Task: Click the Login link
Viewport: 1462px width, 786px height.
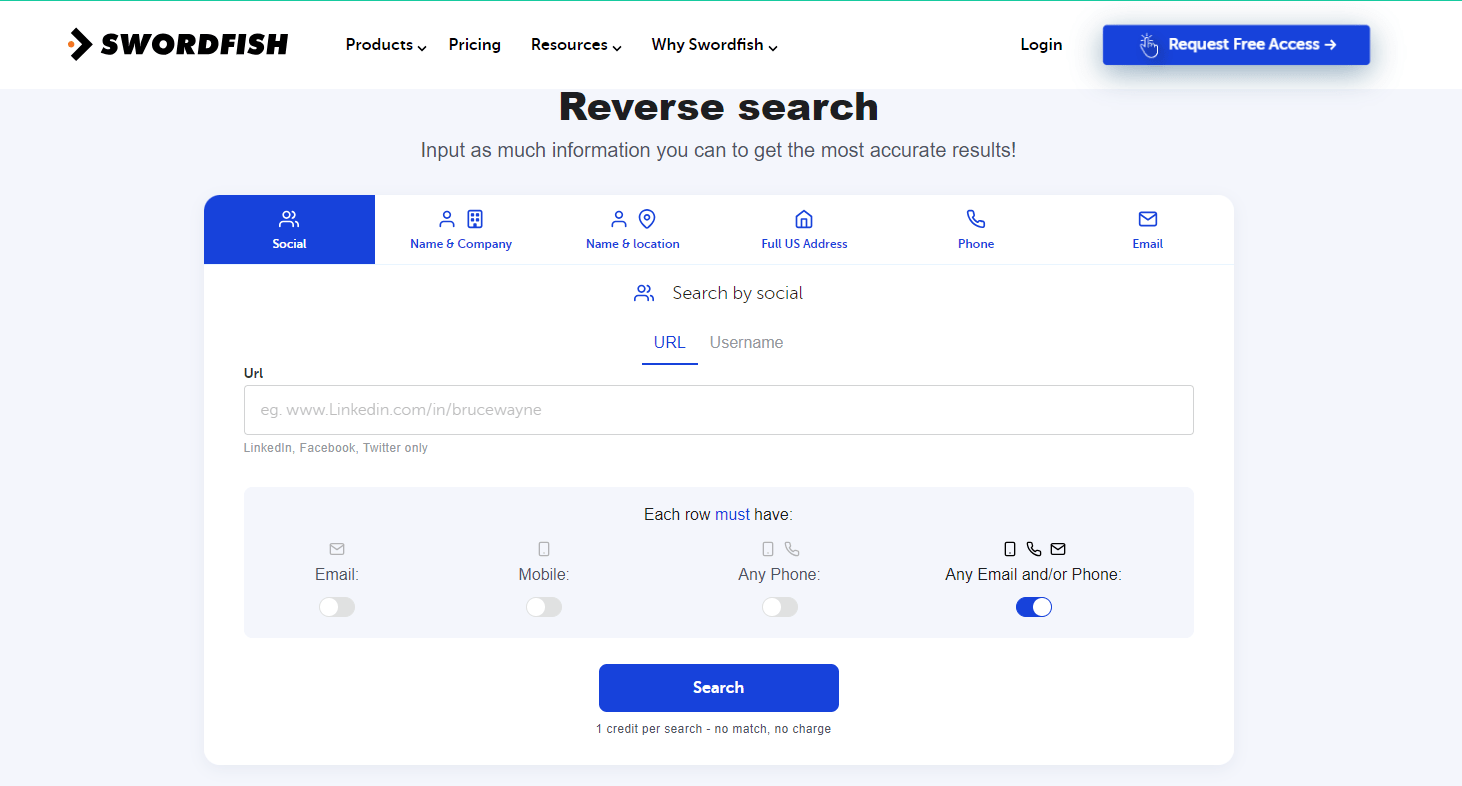Action: (x=1041, y=45)
